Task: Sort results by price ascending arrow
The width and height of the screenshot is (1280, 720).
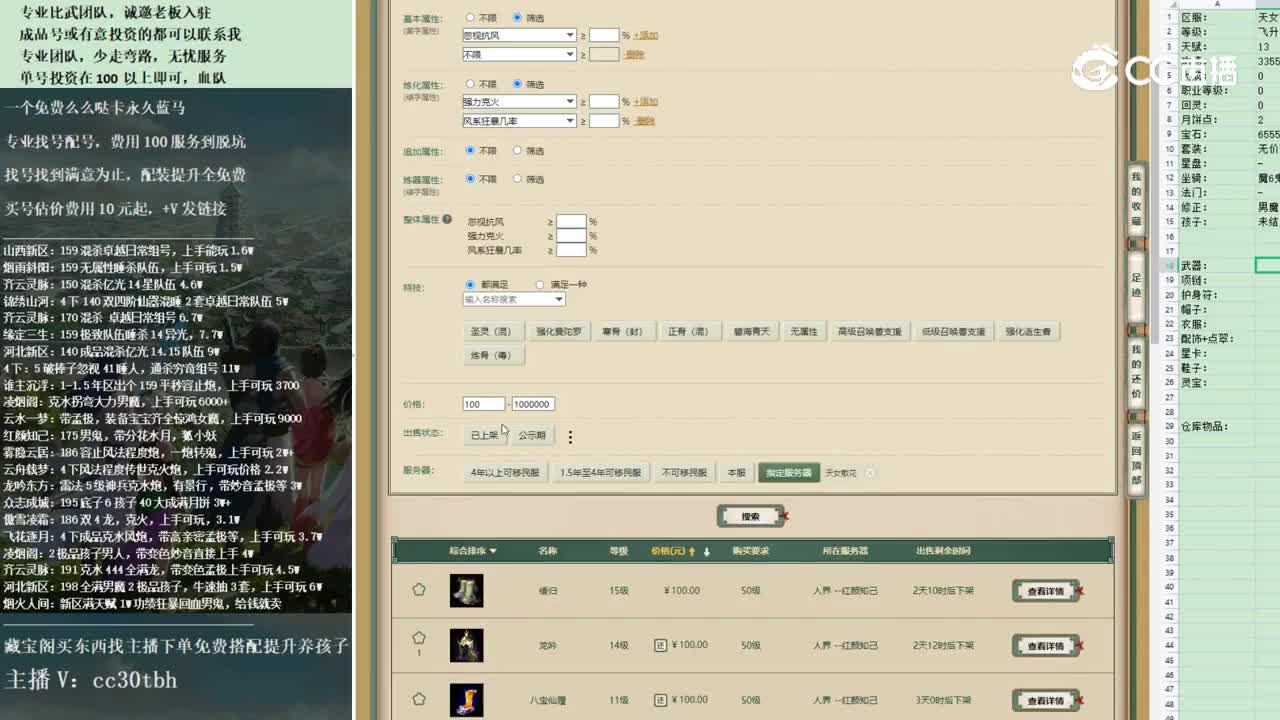Action: click(691, 551)
